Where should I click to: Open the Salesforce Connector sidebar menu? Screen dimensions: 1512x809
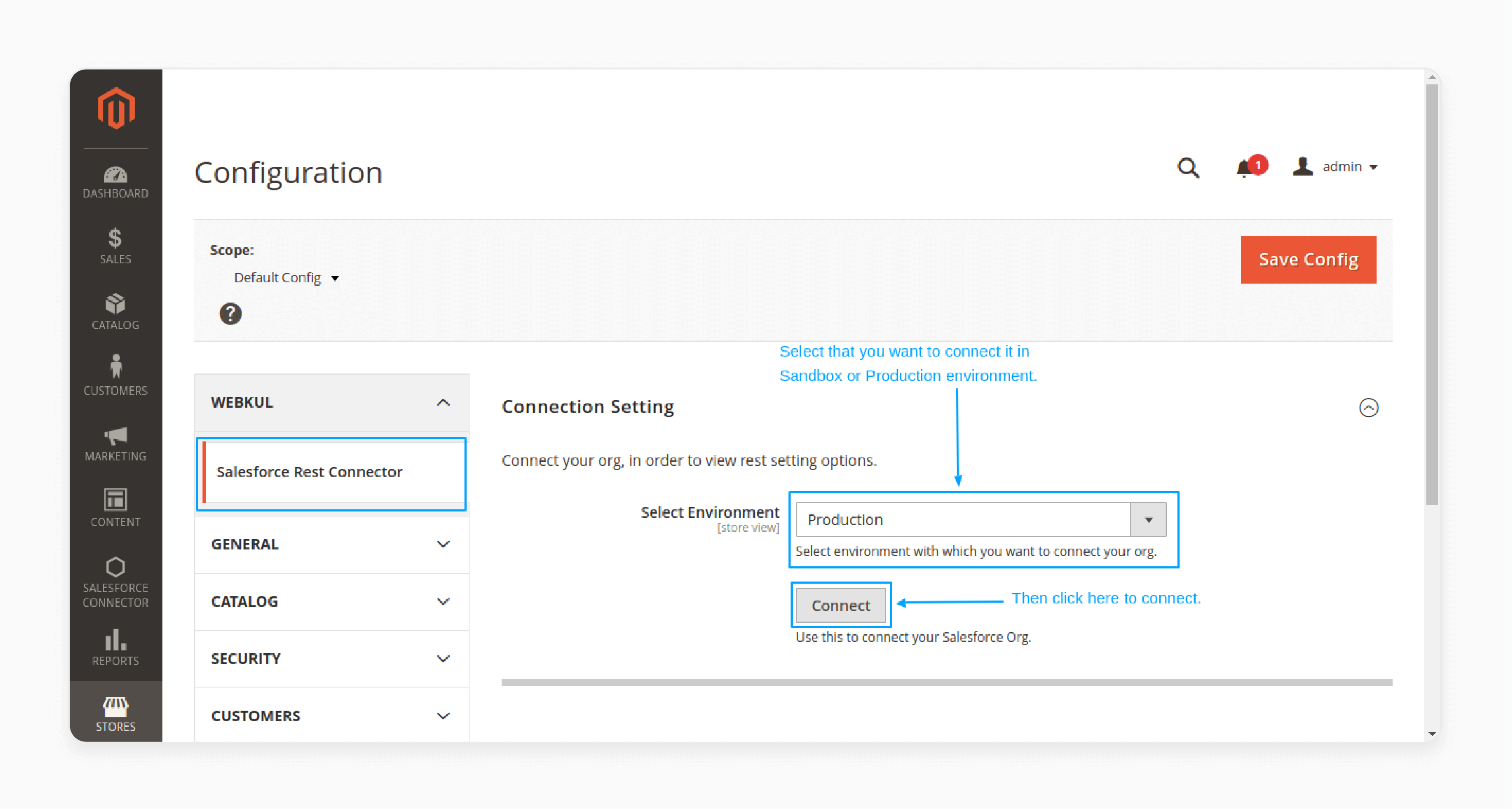pos(116,582)
